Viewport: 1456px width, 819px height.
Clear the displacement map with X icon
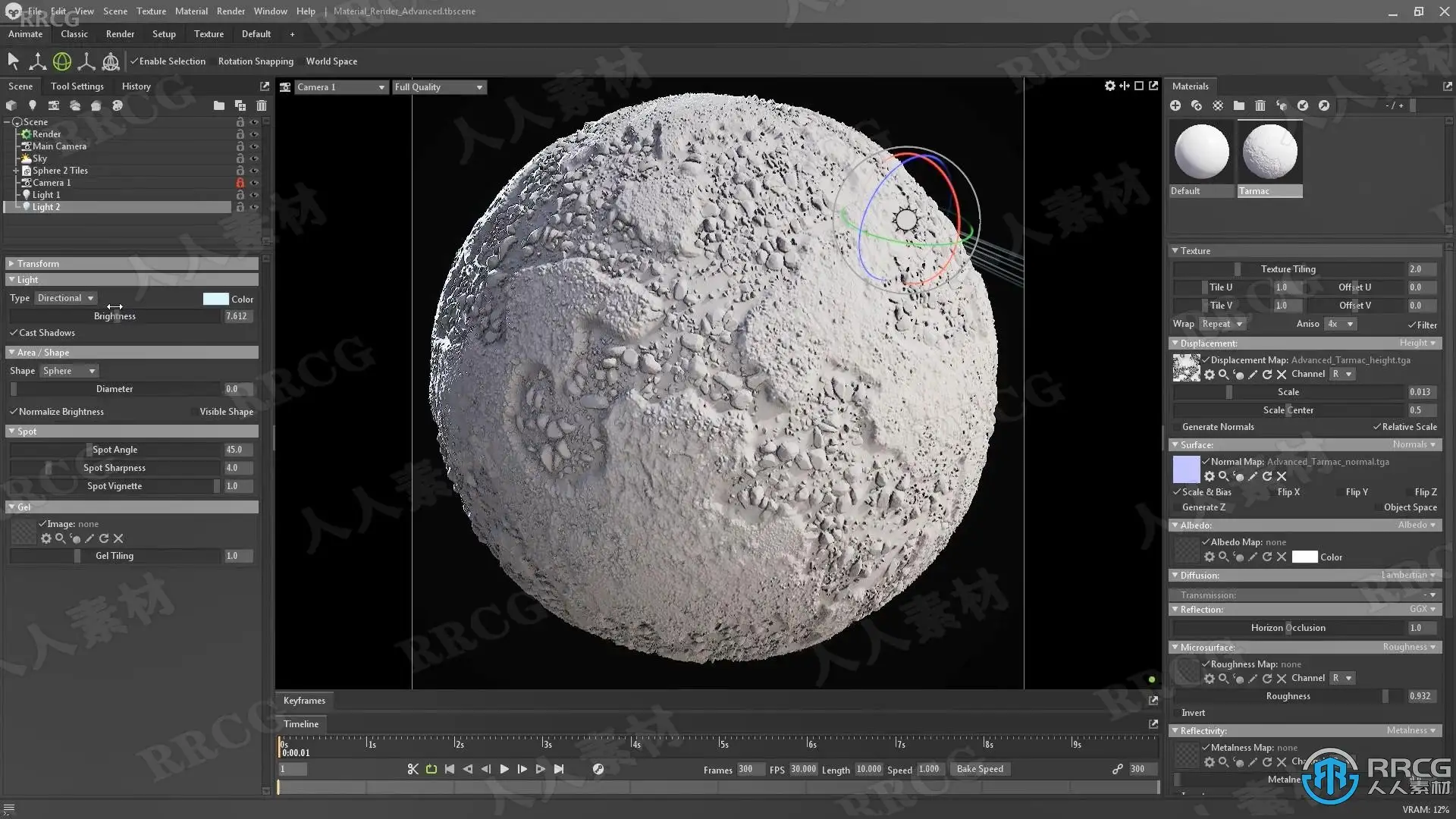point(1282,375)
